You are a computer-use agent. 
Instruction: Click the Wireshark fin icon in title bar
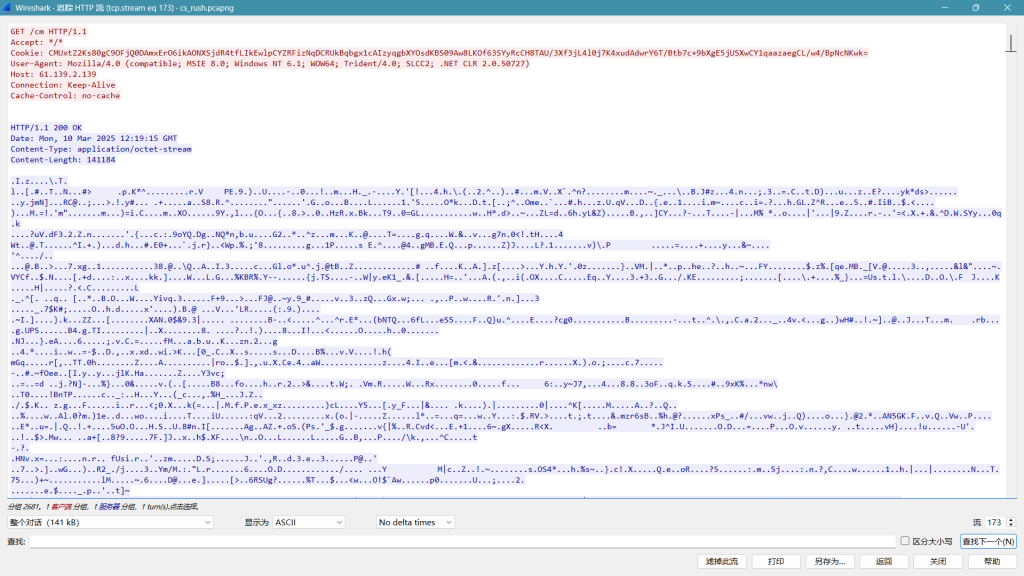tap(7, 7)
